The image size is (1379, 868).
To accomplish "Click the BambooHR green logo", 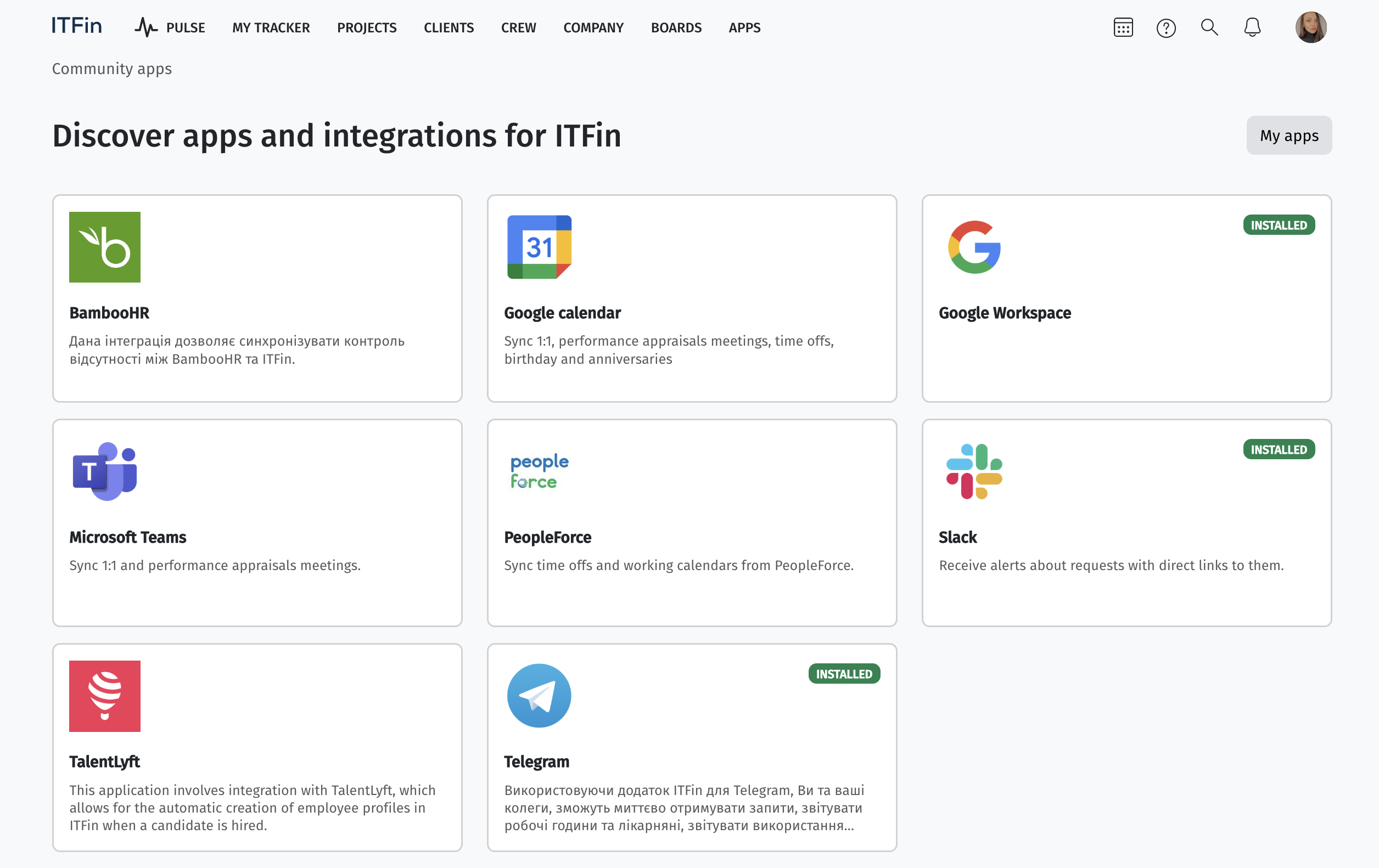I will click(x=105, y=247).
